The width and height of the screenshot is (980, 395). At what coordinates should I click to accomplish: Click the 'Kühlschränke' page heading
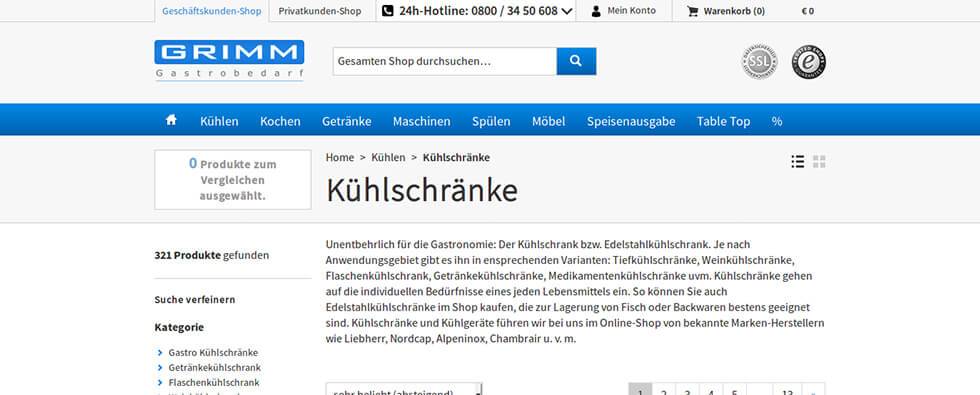pyautogui.click(x=422, y=190)
